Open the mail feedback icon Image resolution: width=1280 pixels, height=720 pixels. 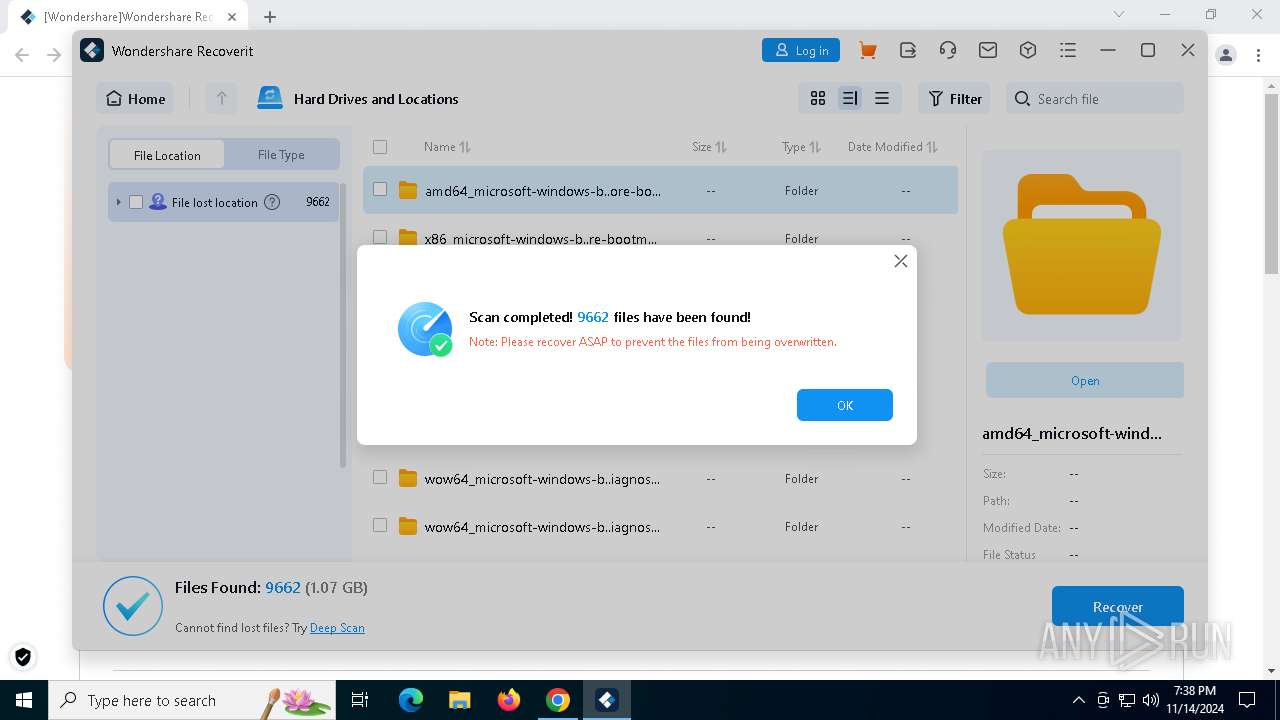(988, 50)
